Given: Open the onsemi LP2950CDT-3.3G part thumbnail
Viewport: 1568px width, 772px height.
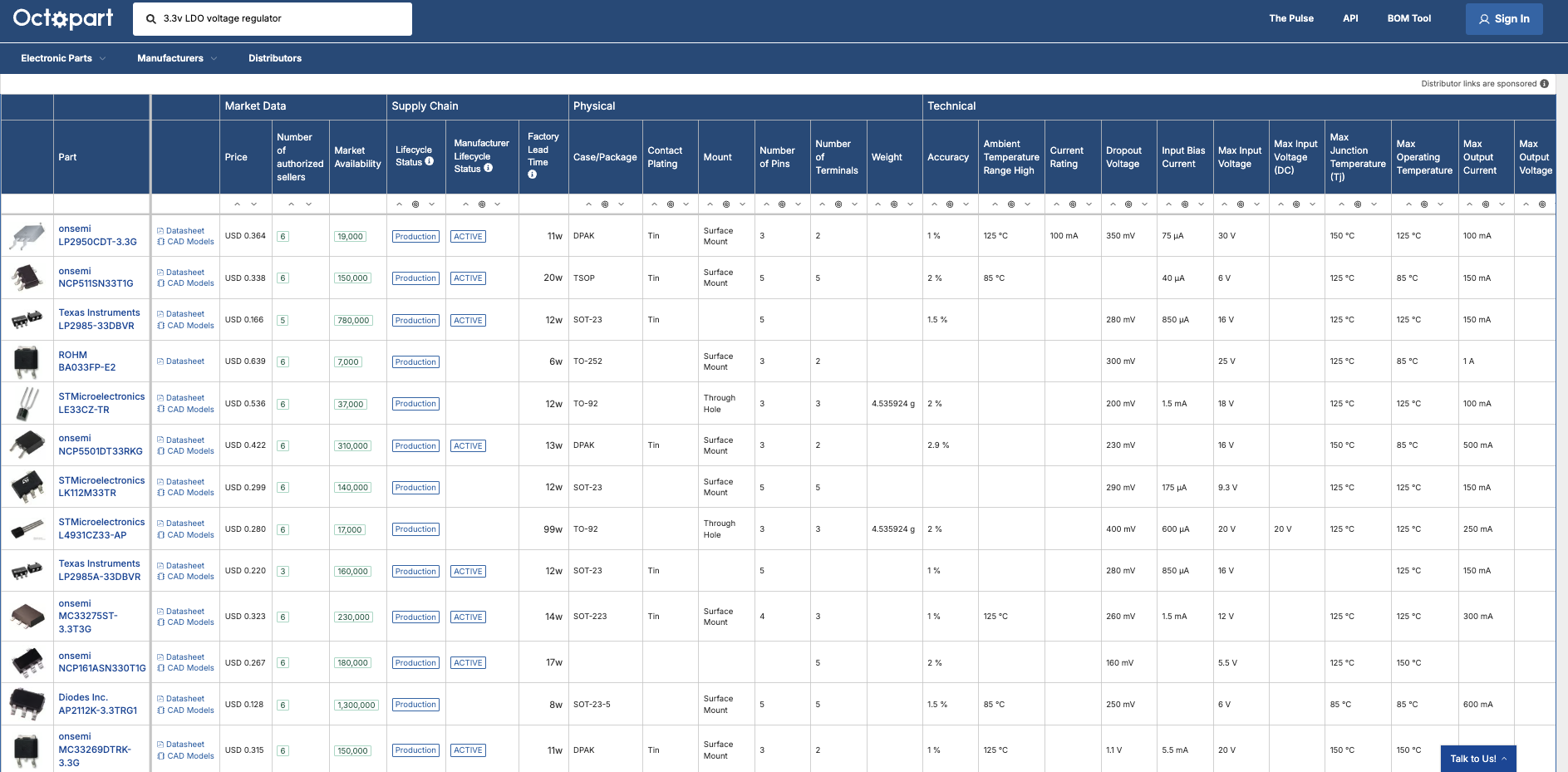Looking at the screenshot, I should (27, 236).
